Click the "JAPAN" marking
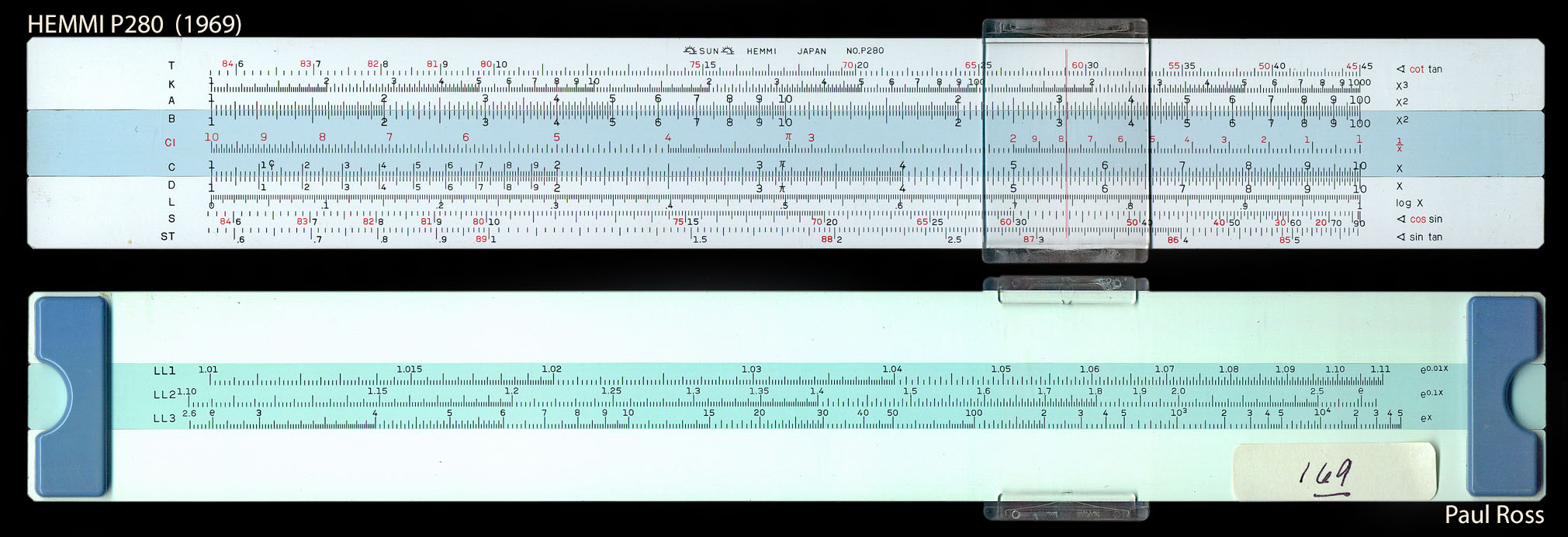This screenshot has width=1568, height=537. (812, 51)
